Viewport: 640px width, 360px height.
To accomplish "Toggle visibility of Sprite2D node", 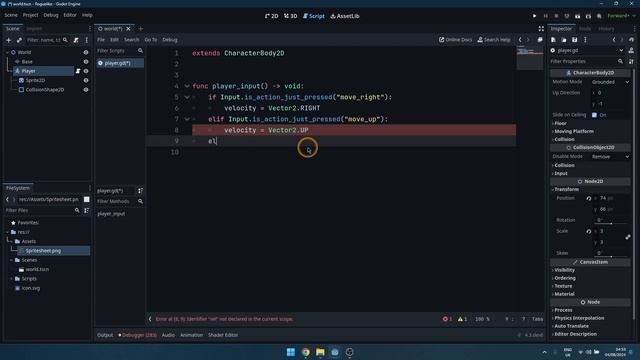I will [x=86, y=80].
